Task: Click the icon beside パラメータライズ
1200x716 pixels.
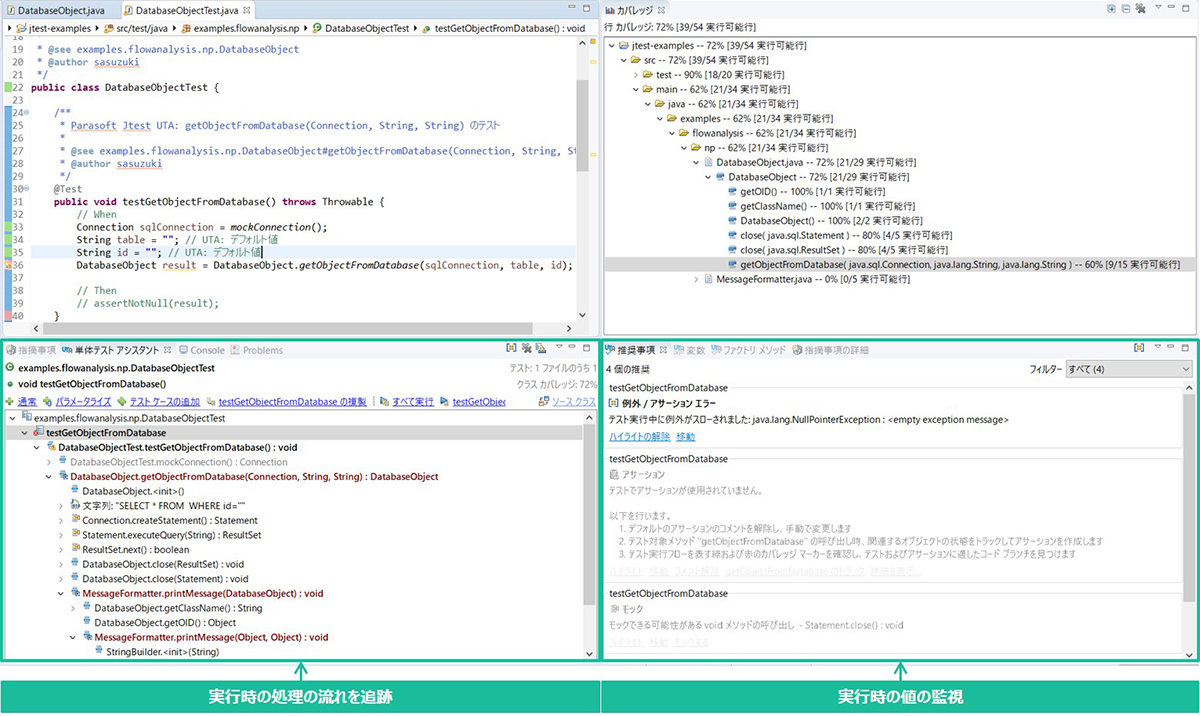Action: click(48, 401)
